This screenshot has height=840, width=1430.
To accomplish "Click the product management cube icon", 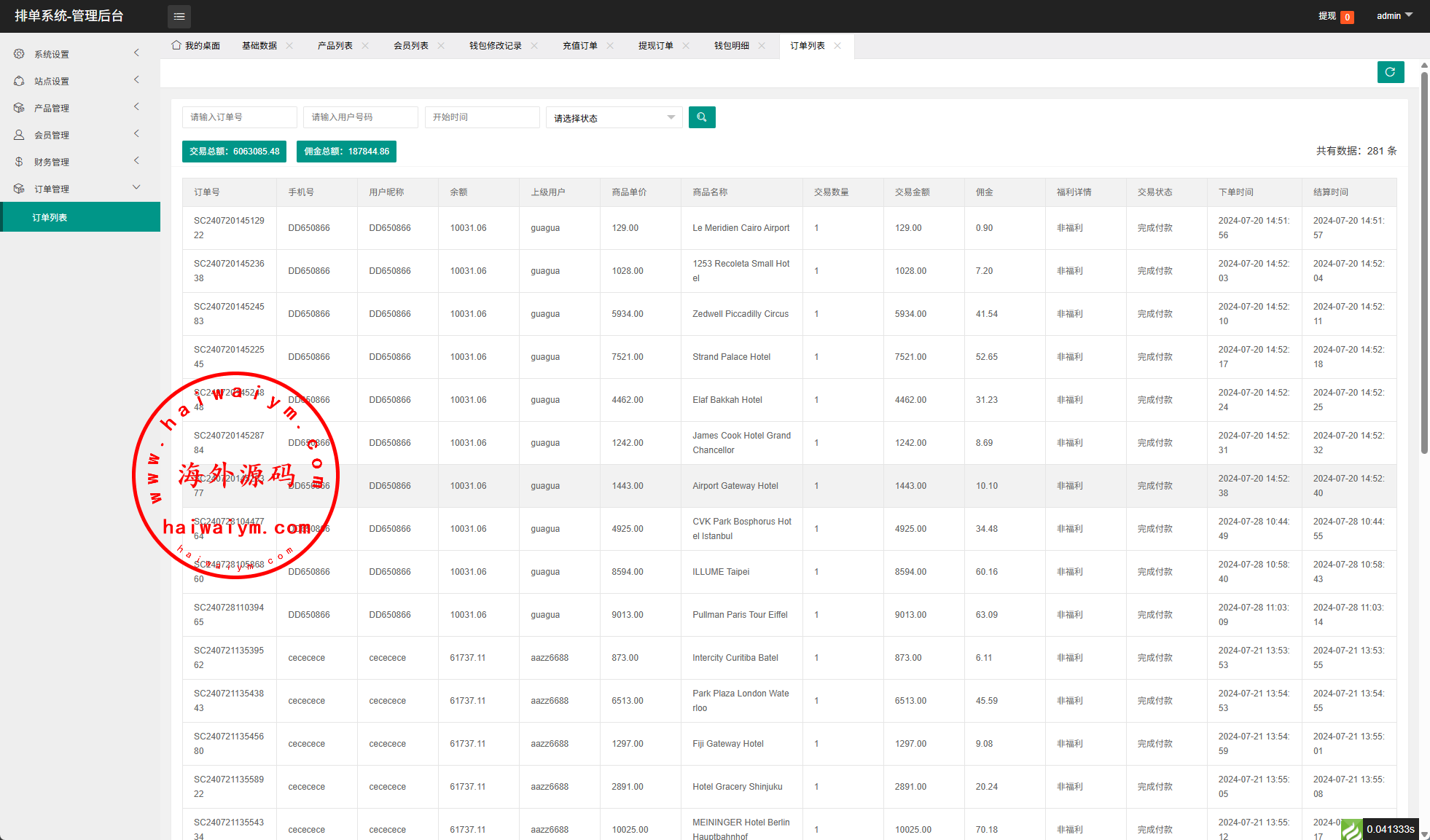I will pyautogui.click(x=19, y=108).
